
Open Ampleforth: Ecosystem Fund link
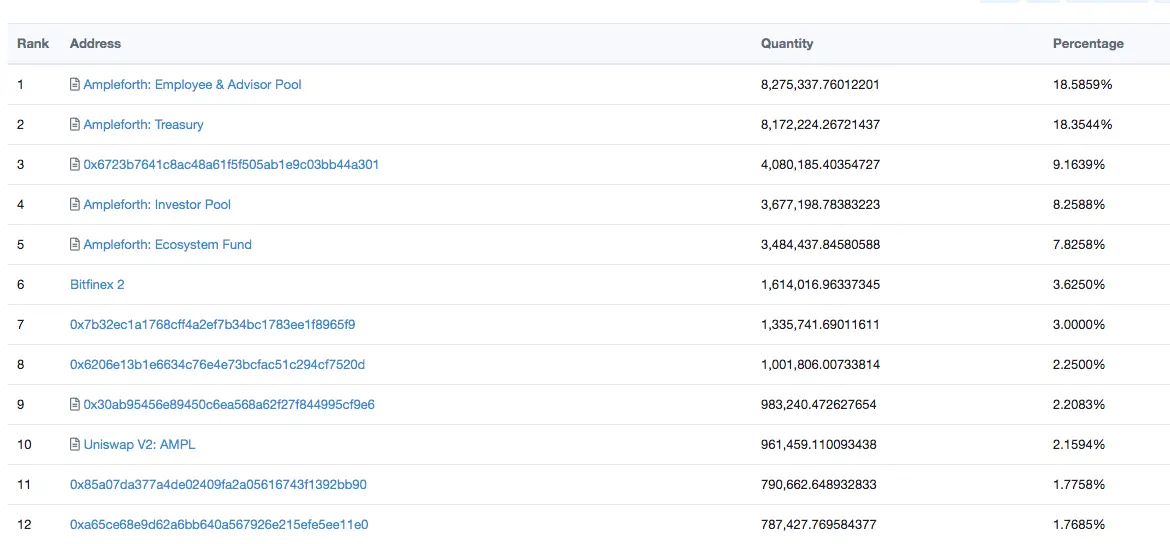pos(168,245)
